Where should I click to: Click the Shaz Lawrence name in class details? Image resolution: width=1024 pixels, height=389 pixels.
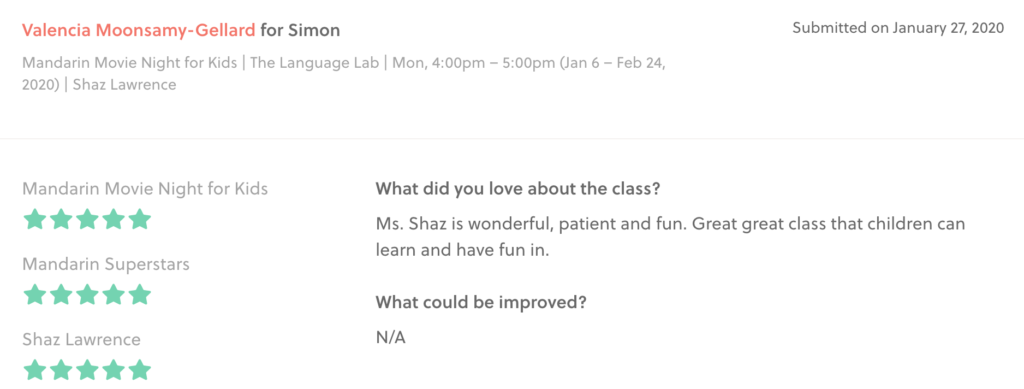click(124, 85)
